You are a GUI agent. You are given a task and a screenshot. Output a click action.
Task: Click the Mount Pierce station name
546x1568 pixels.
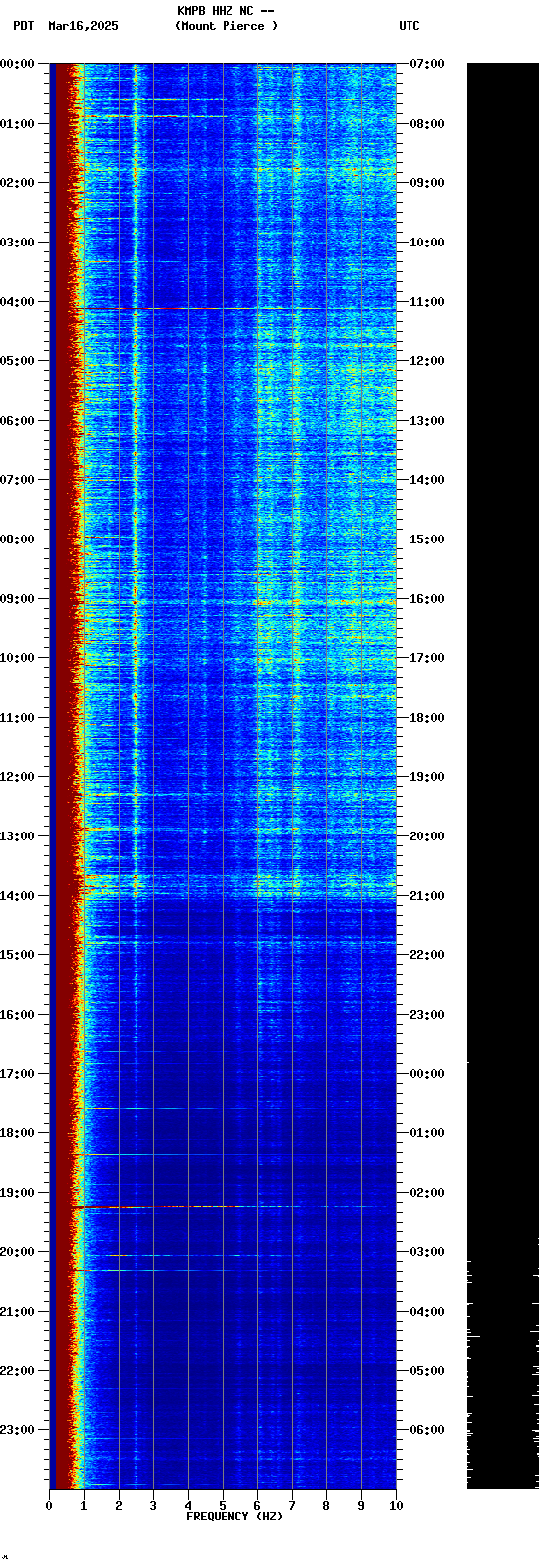227,26
